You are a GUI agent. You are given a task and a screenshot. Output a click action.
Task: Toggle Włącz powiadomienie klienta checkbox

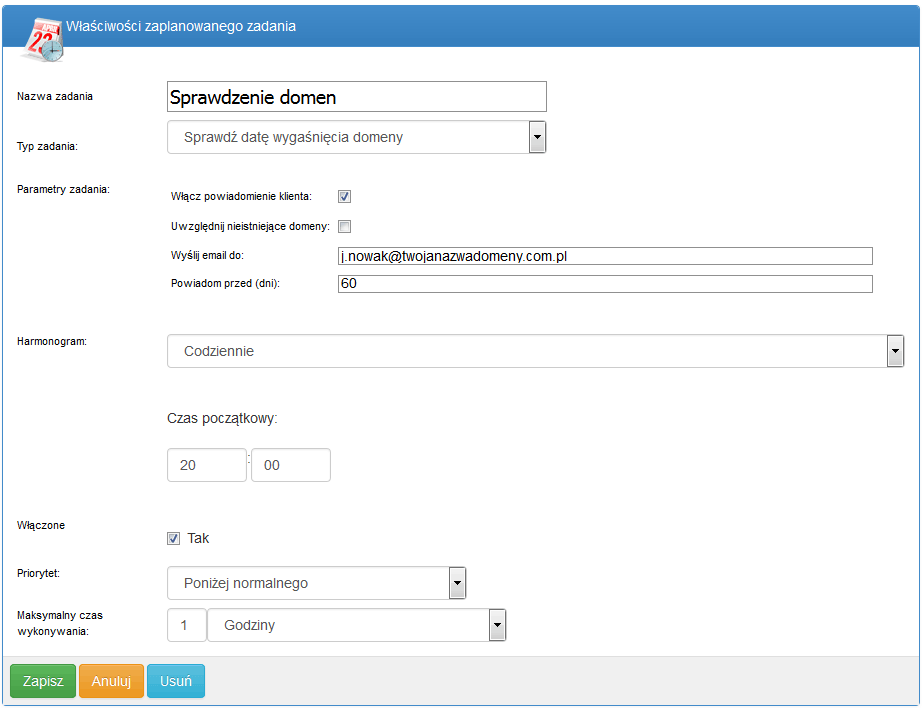[345, 196]
